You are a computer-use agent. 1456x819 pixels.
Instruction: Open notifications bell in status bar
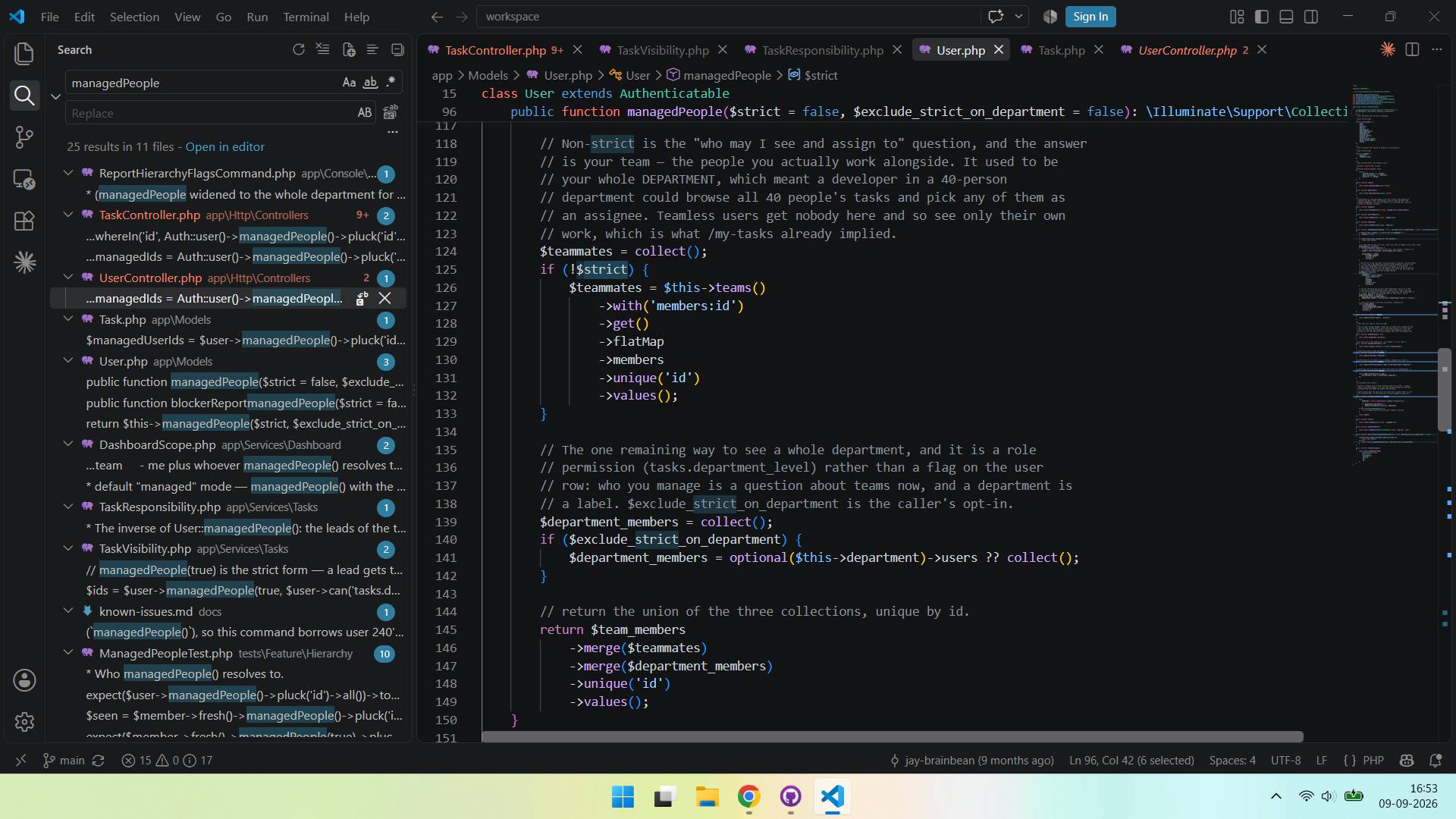(1435, 760)
